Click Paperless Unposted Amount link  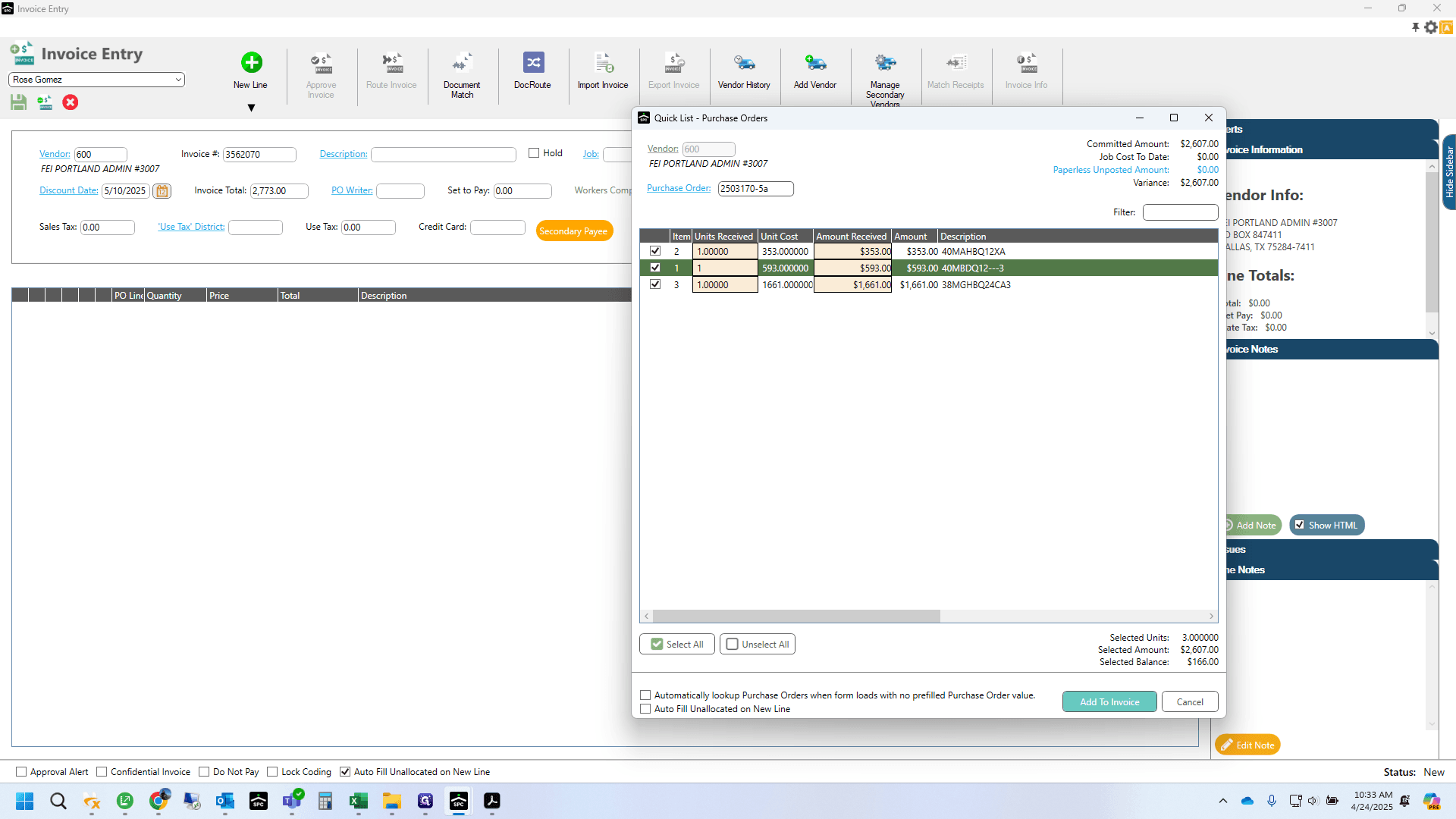[1111, 170]
